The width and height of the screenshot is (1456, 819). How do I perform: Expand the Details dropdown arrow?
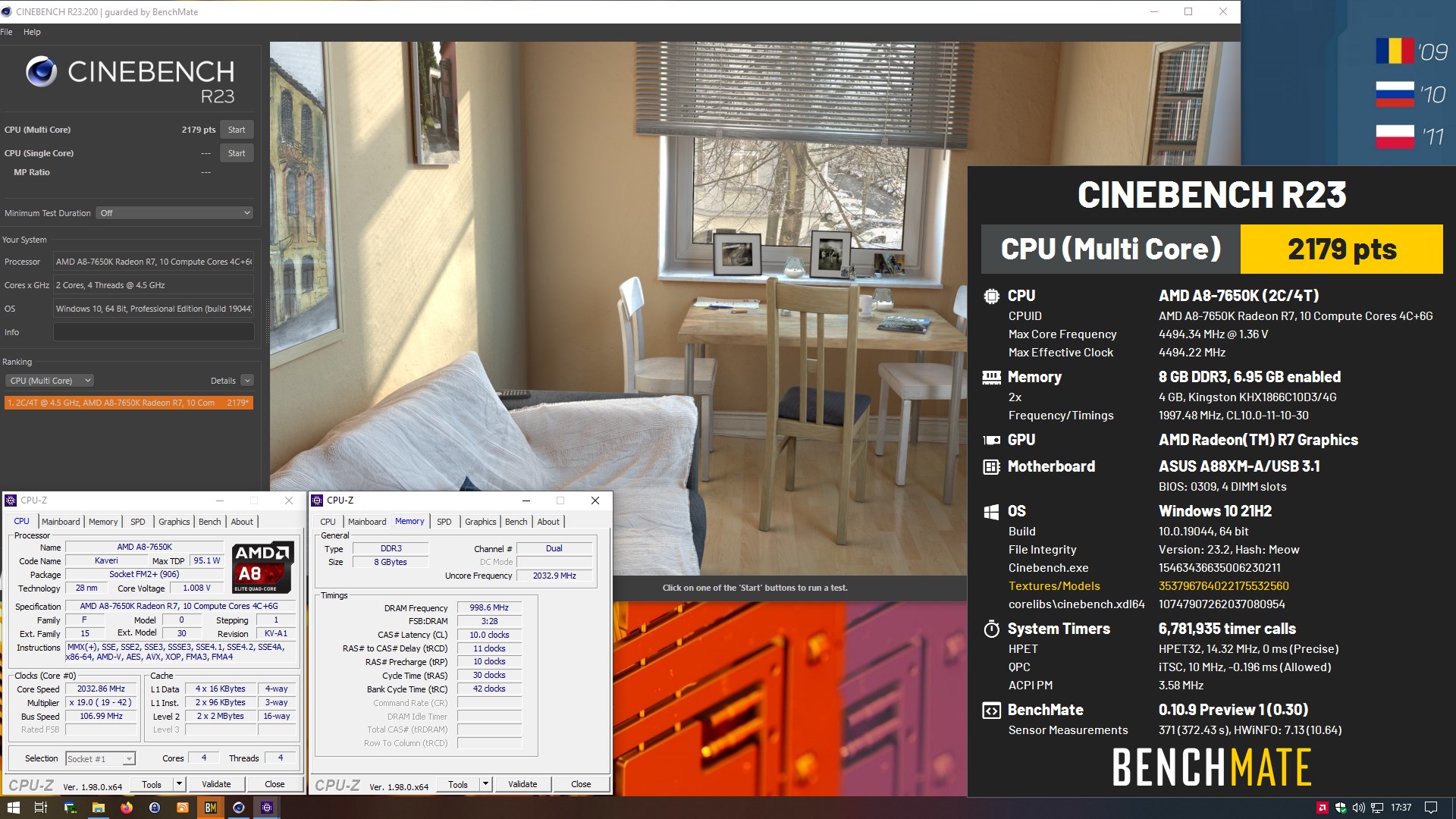click(x=247, y=381)
